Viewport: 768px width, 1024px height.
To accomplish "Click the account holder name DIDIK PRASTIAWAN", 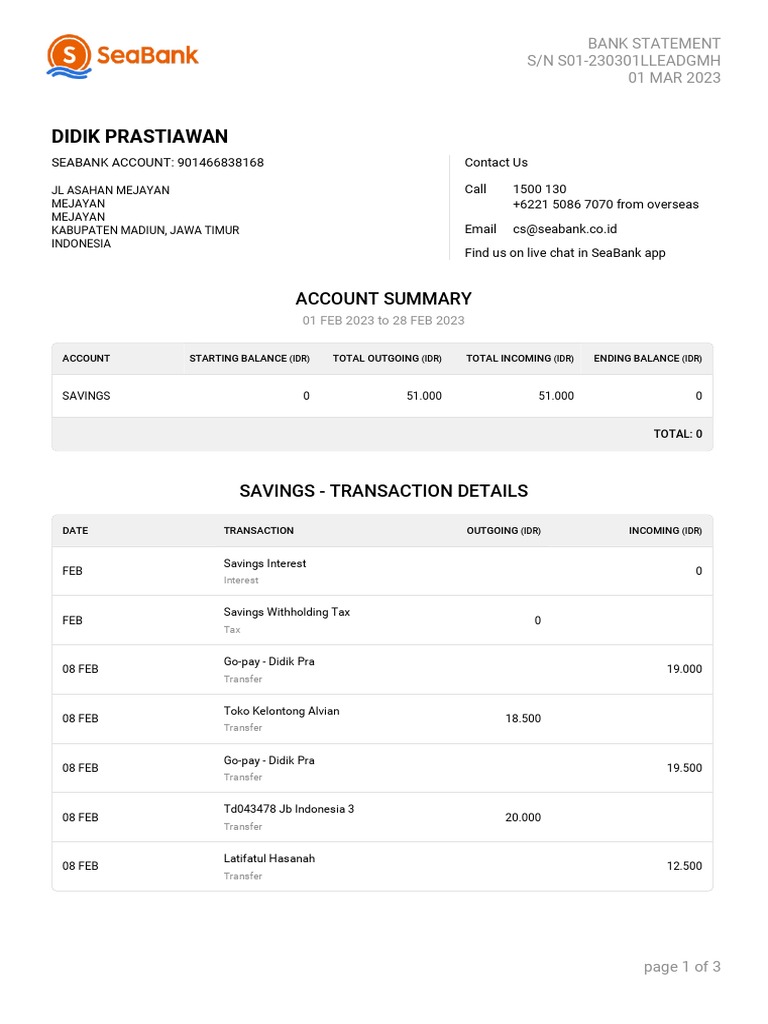I will 140,136.
